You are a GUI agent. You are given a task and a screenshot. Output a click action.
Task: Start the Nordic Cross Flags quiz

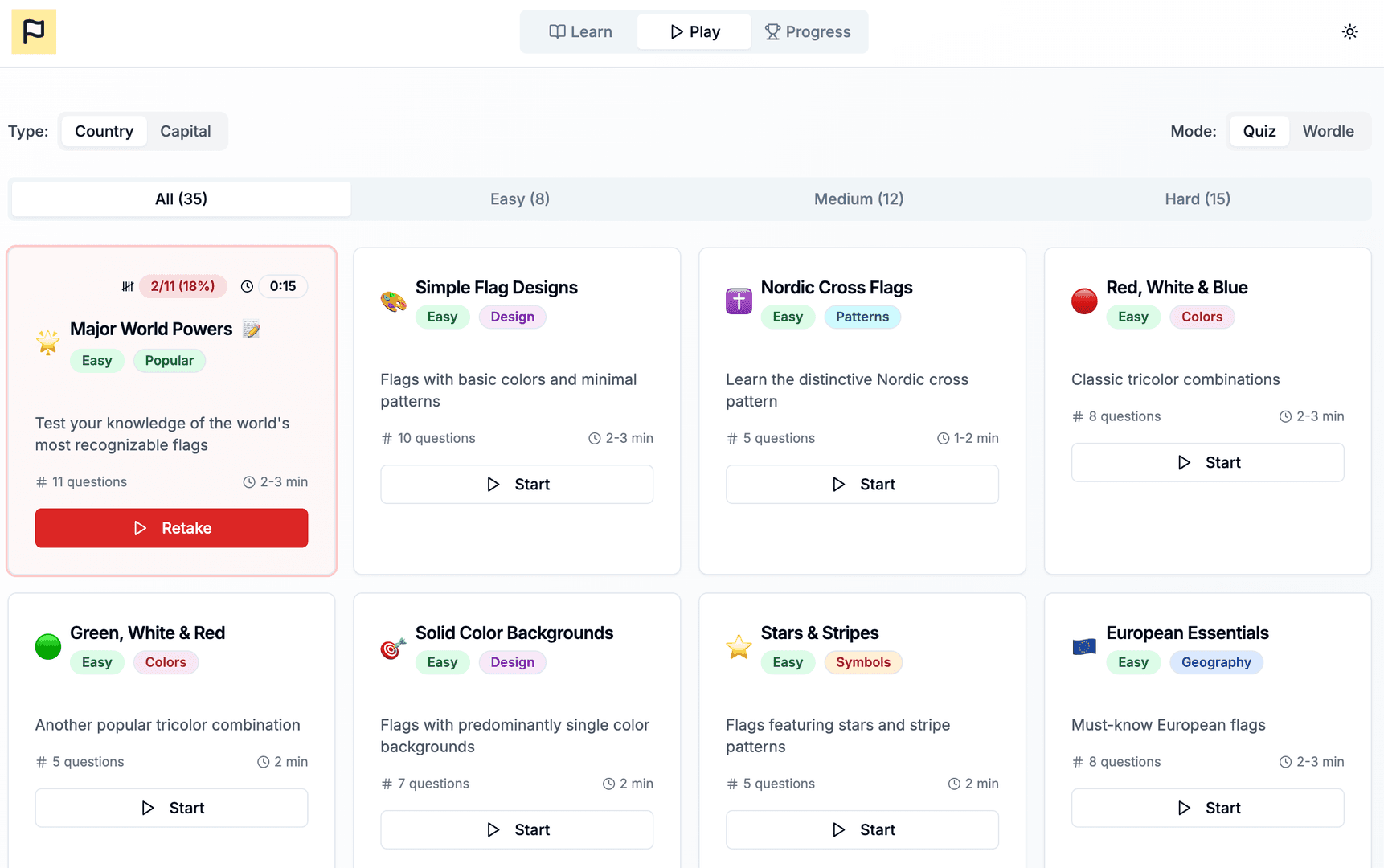[x=862, y=485]
